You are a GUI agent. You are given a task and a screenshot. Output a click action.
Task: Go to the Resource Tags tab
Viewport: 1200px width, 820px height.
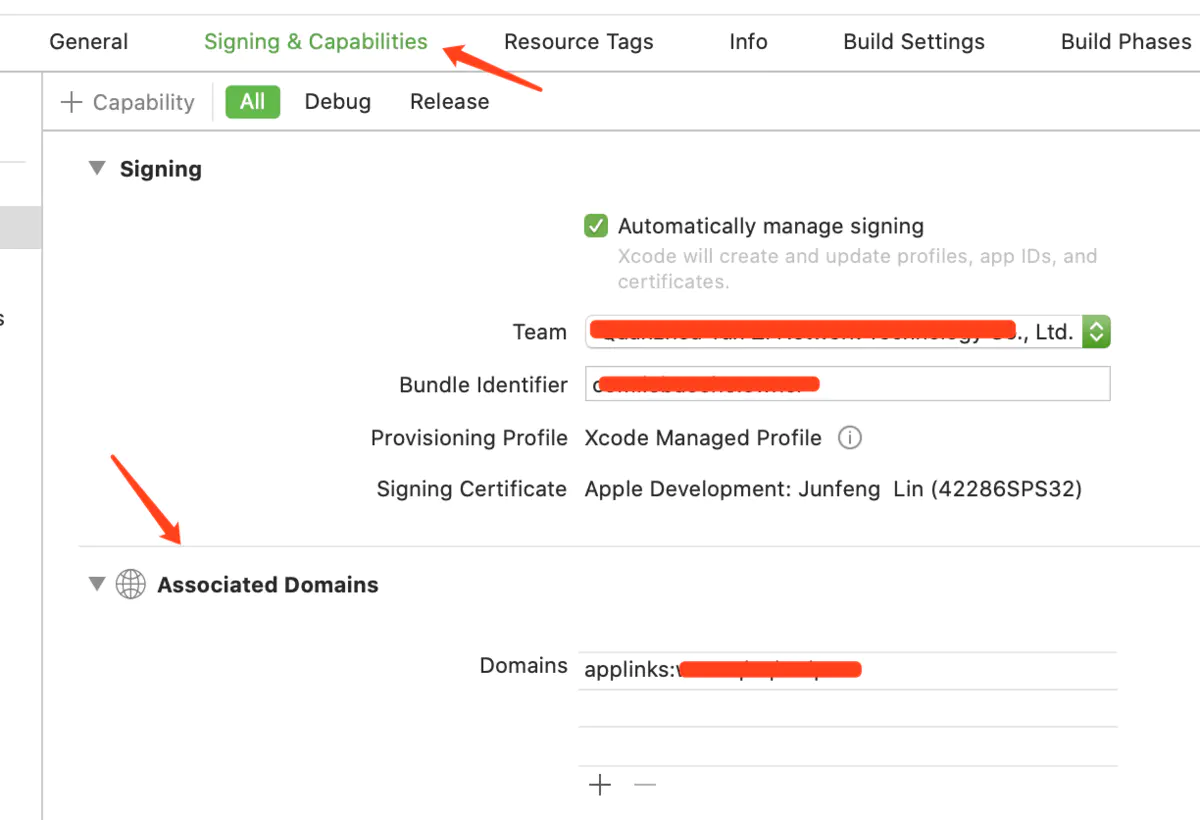coord(578,42)
